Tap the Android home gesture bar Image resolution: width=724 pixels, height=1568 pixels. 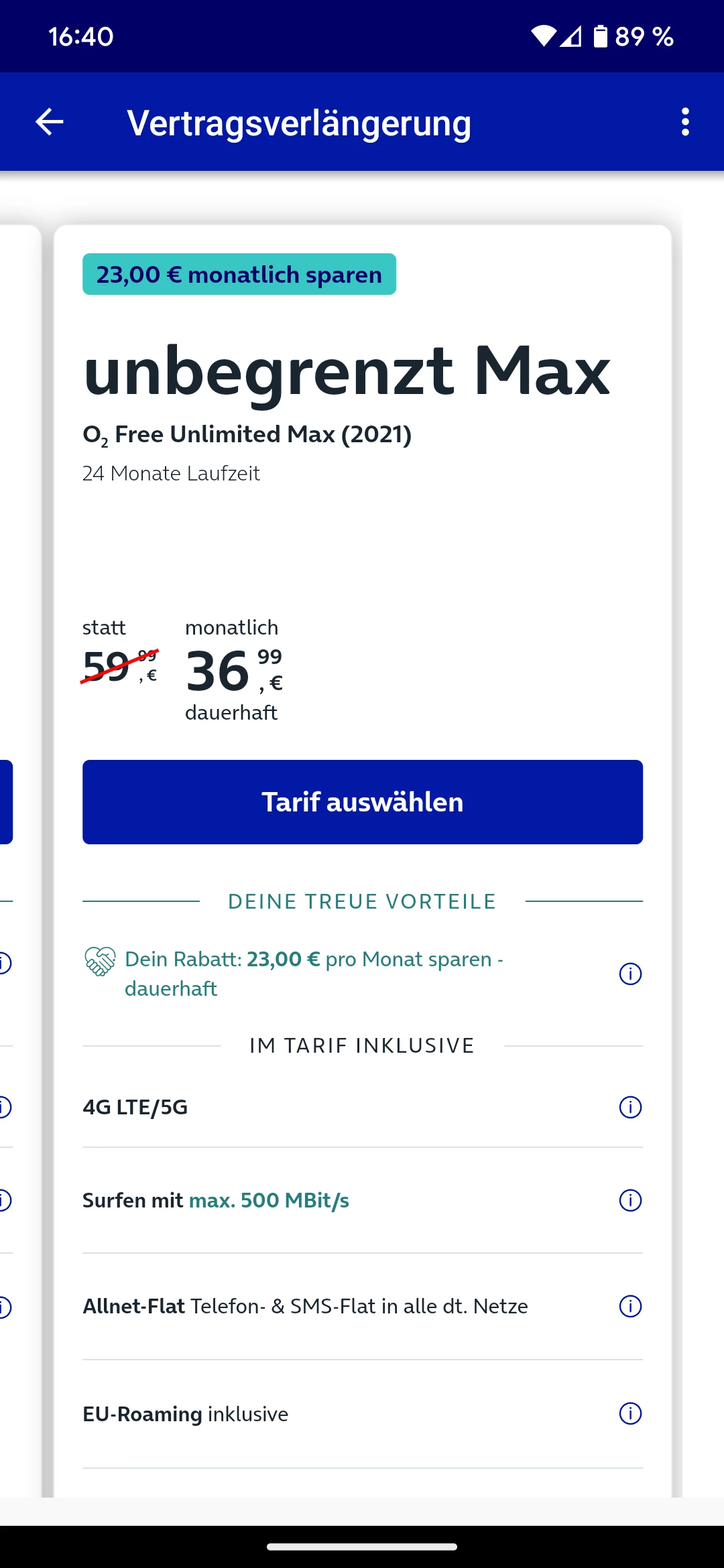[362, 1547]
